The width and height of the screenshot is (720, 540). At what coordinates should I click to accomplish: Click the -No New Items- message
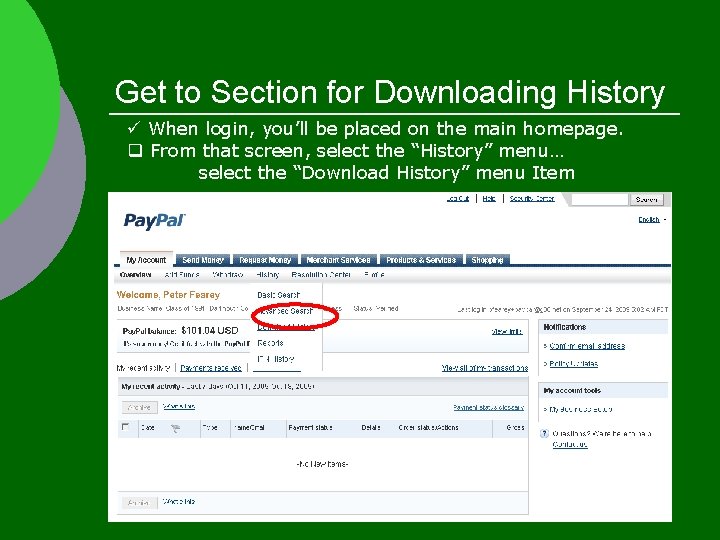pyautogui.click(x=322, y=464)
